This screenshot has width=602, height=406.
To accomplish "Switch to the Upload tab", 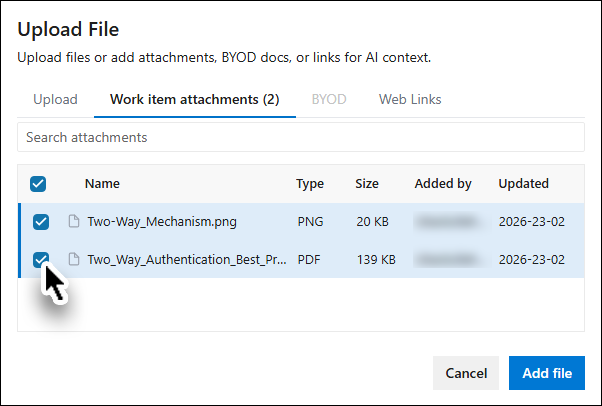I will 55,99.
